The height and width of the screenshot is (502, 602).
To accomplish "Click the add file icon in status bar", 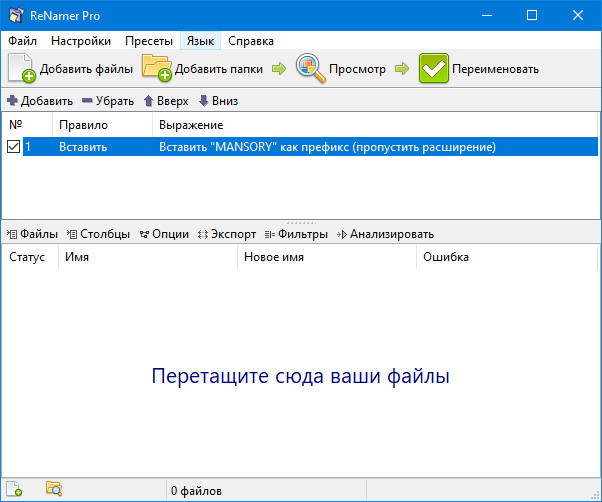I will coord(14,490).
